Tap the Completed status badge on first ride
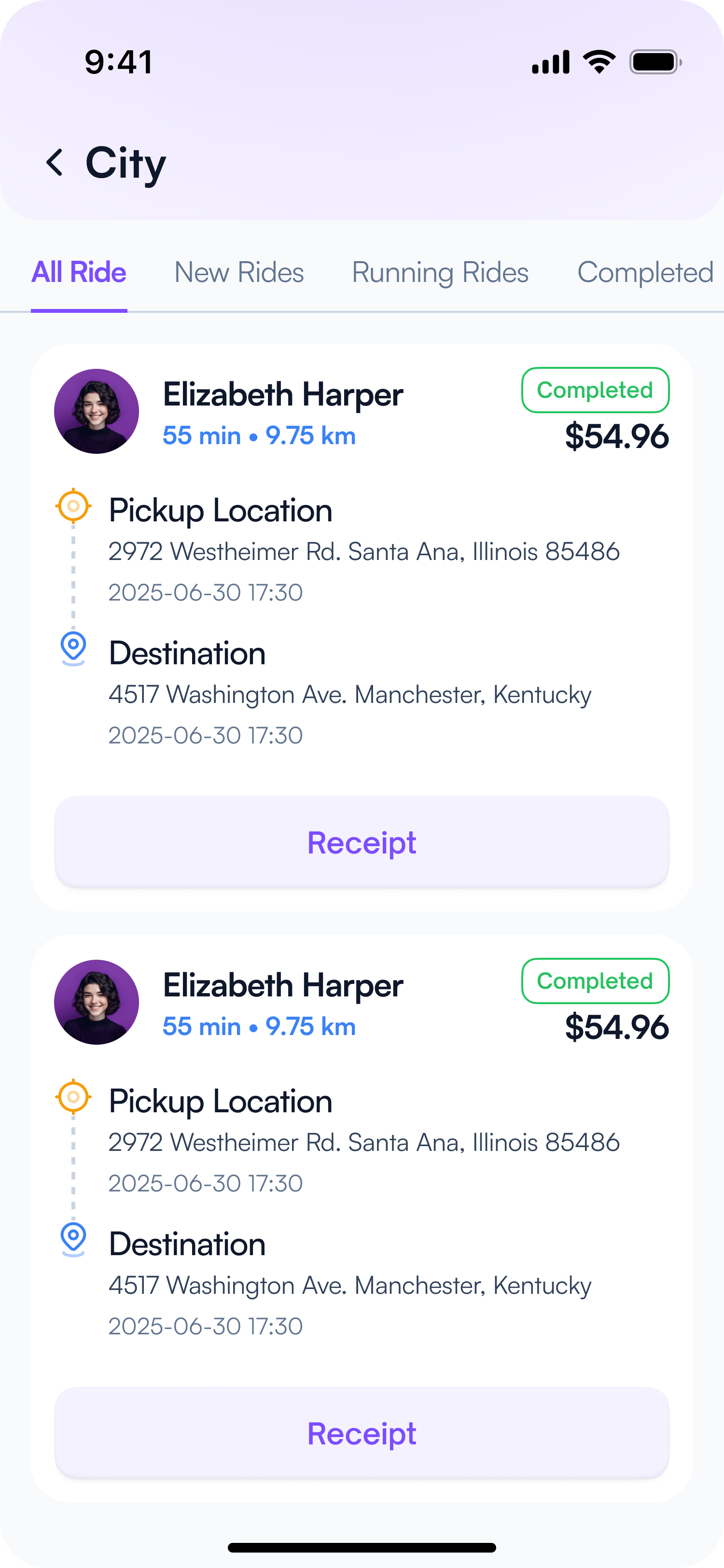Screen dimensions: 724x1568 [x=595, y=390]
